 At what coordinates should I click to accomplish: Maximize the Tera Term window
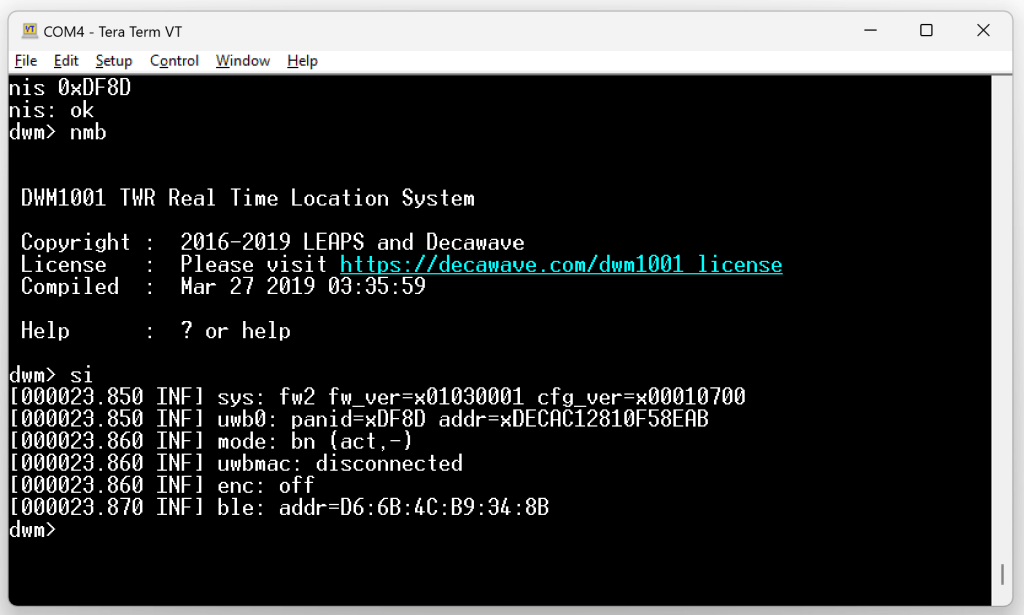(x=926, y=31)
